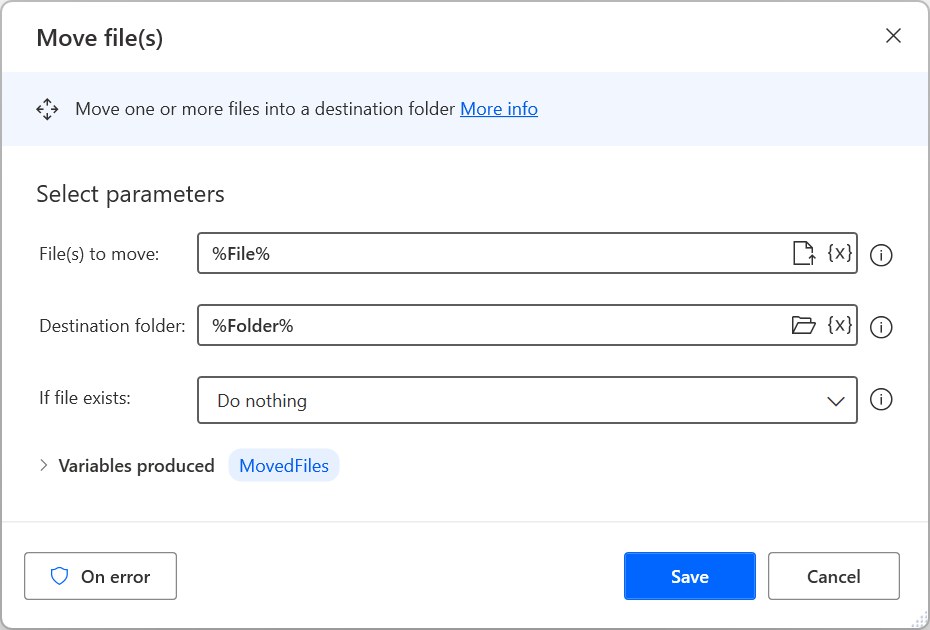Click the move files icon in the banner

click(47, 108)
